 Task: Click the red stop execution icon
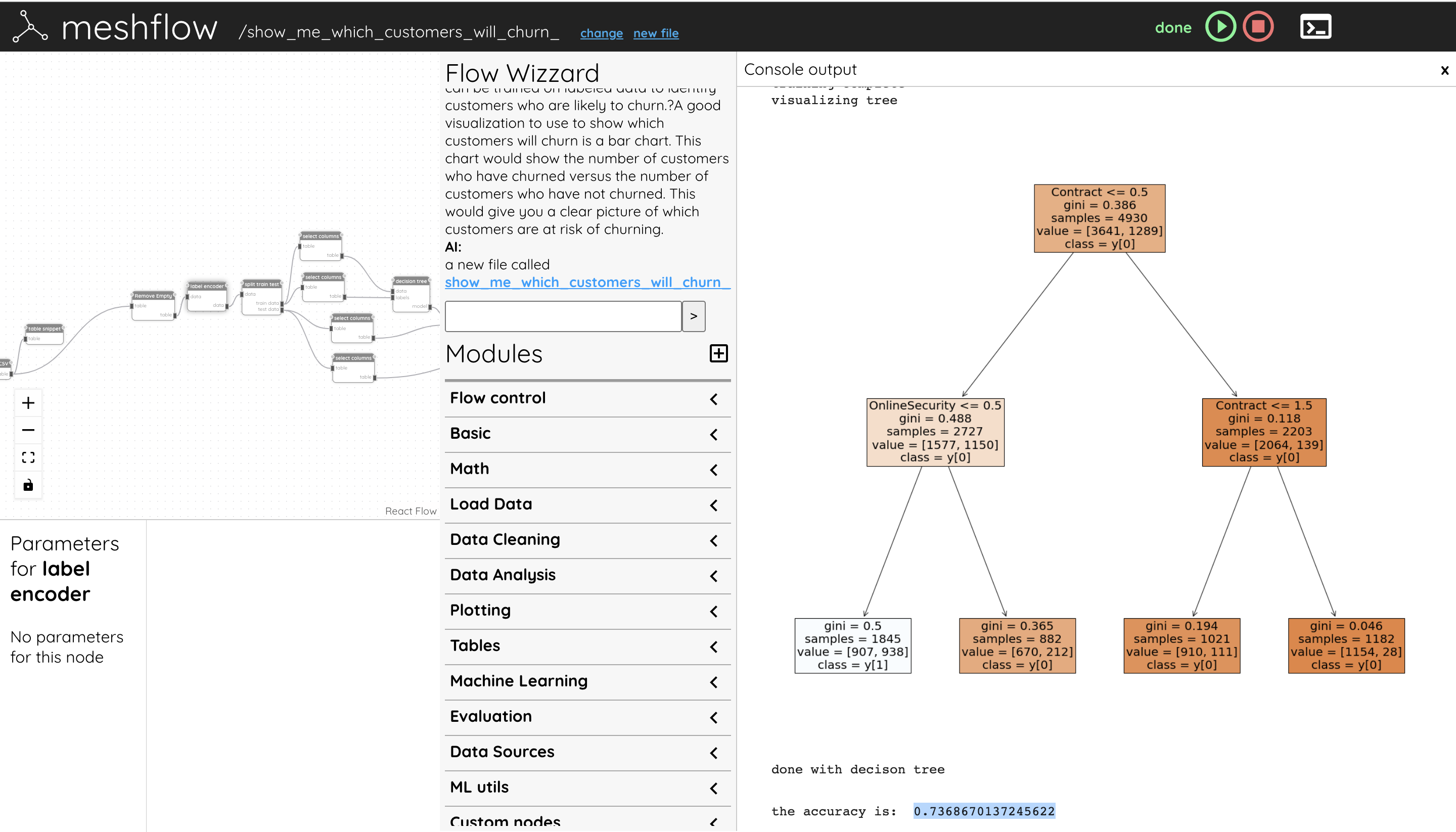coord(1258,27)
